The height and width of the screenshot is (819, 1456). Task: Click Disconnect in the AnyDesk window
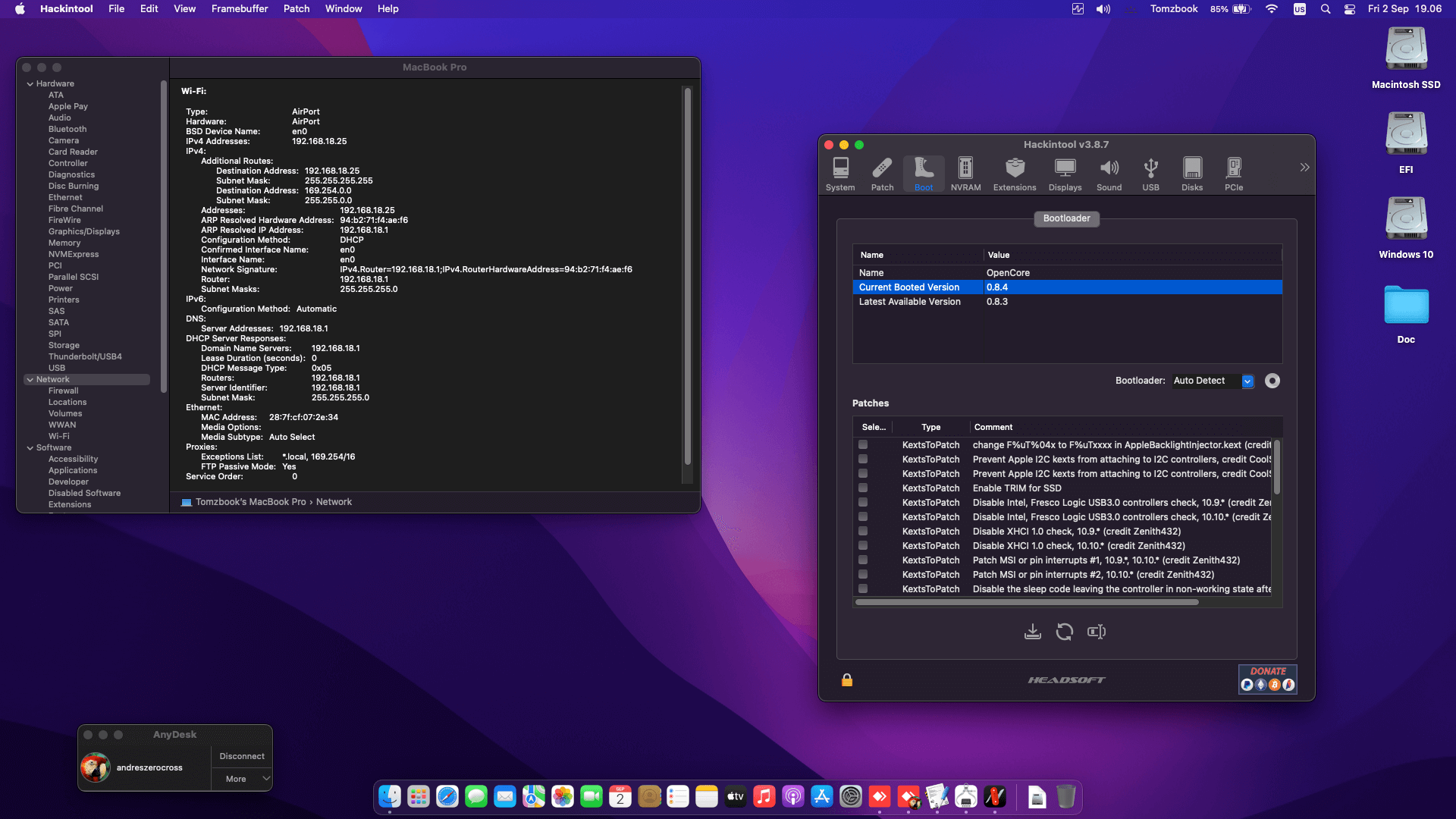[x=242, y=756]
